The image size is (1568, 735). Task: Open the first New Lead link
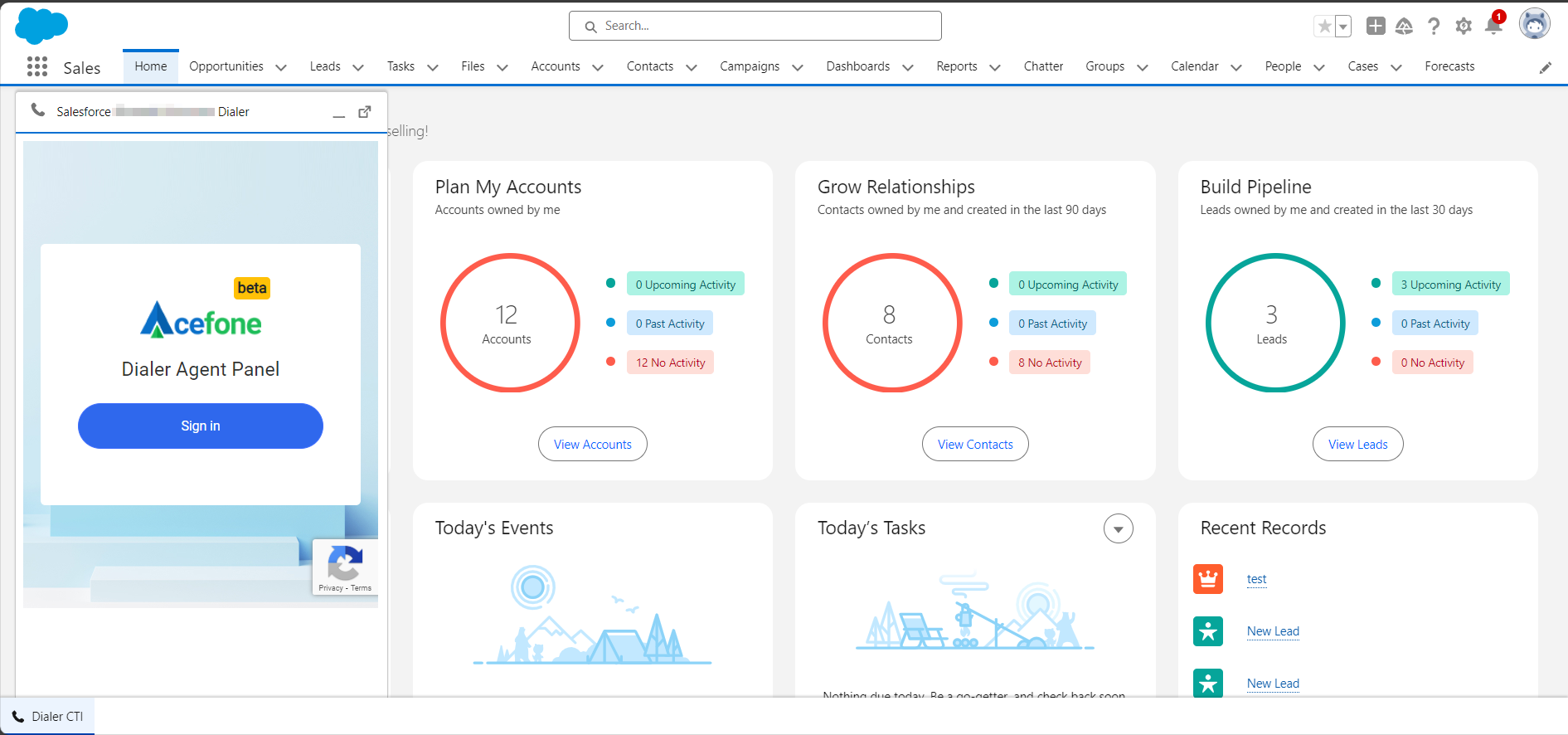(x=1273, y=631)
